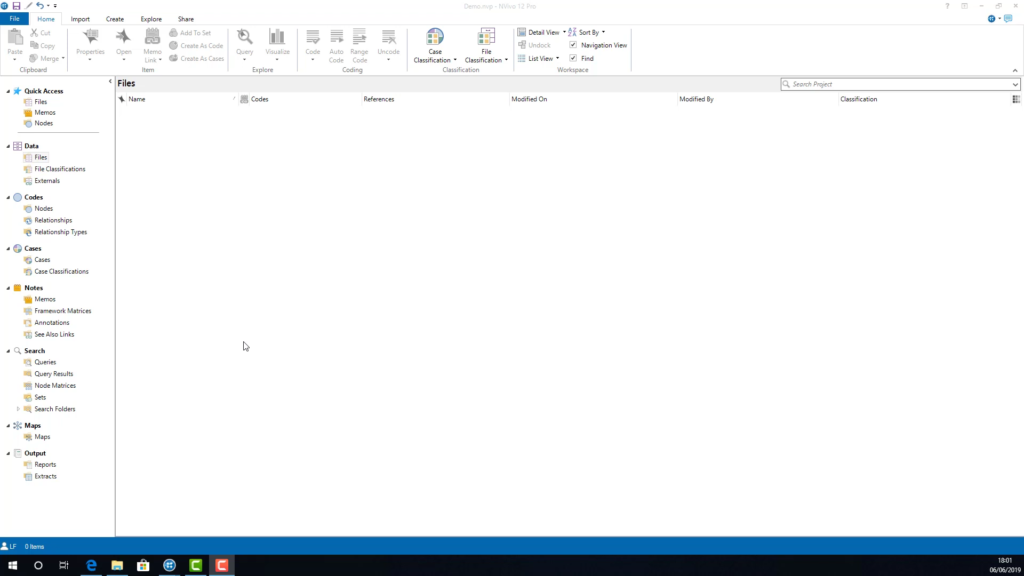
Task: Click Add To Set
Action: (190, 33)
